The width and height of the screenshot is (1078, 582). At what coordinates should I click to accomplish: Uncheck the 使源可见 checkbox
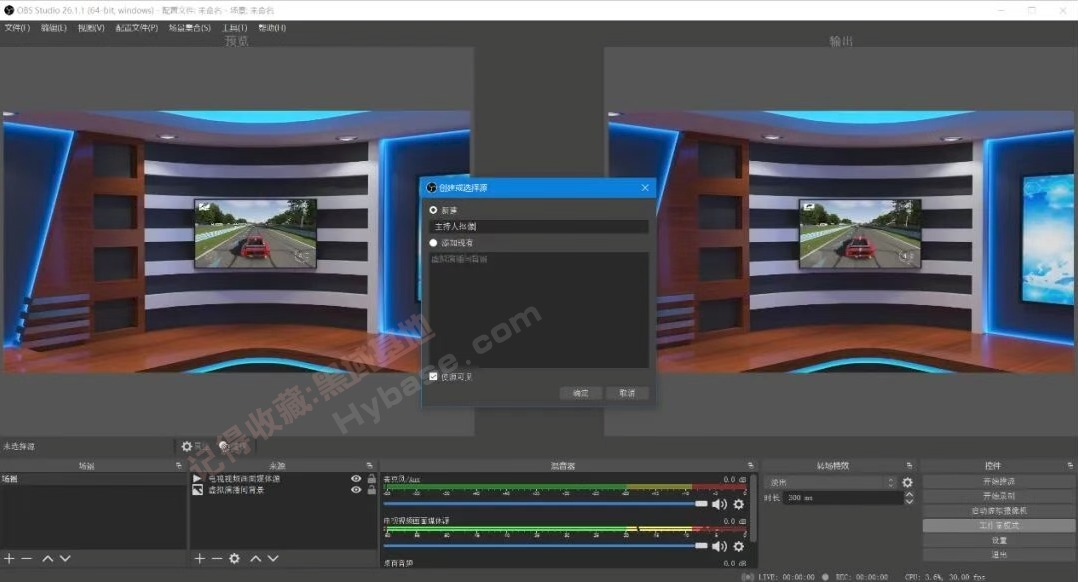431,376
